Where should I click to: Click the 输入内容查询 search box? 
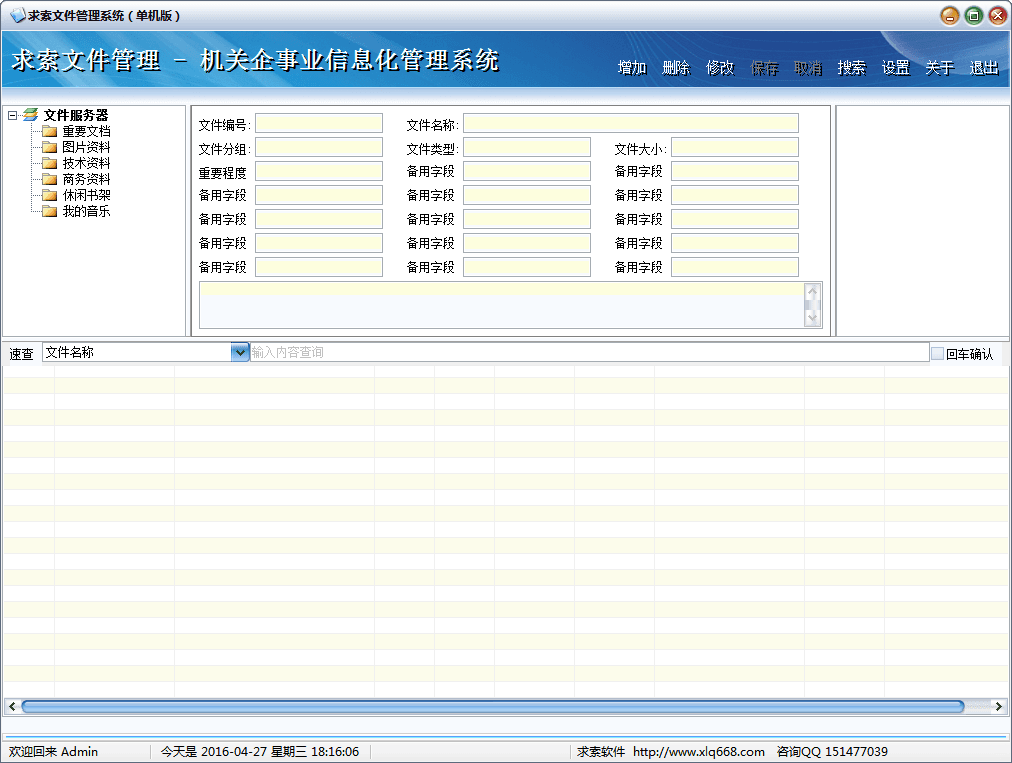(588, 352)
